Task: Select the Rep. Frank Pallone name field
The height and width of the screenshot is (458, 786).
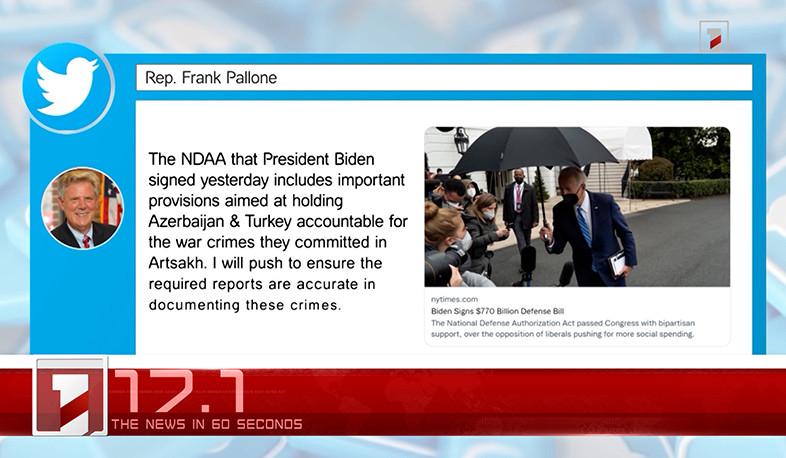Action: point(443,78)
